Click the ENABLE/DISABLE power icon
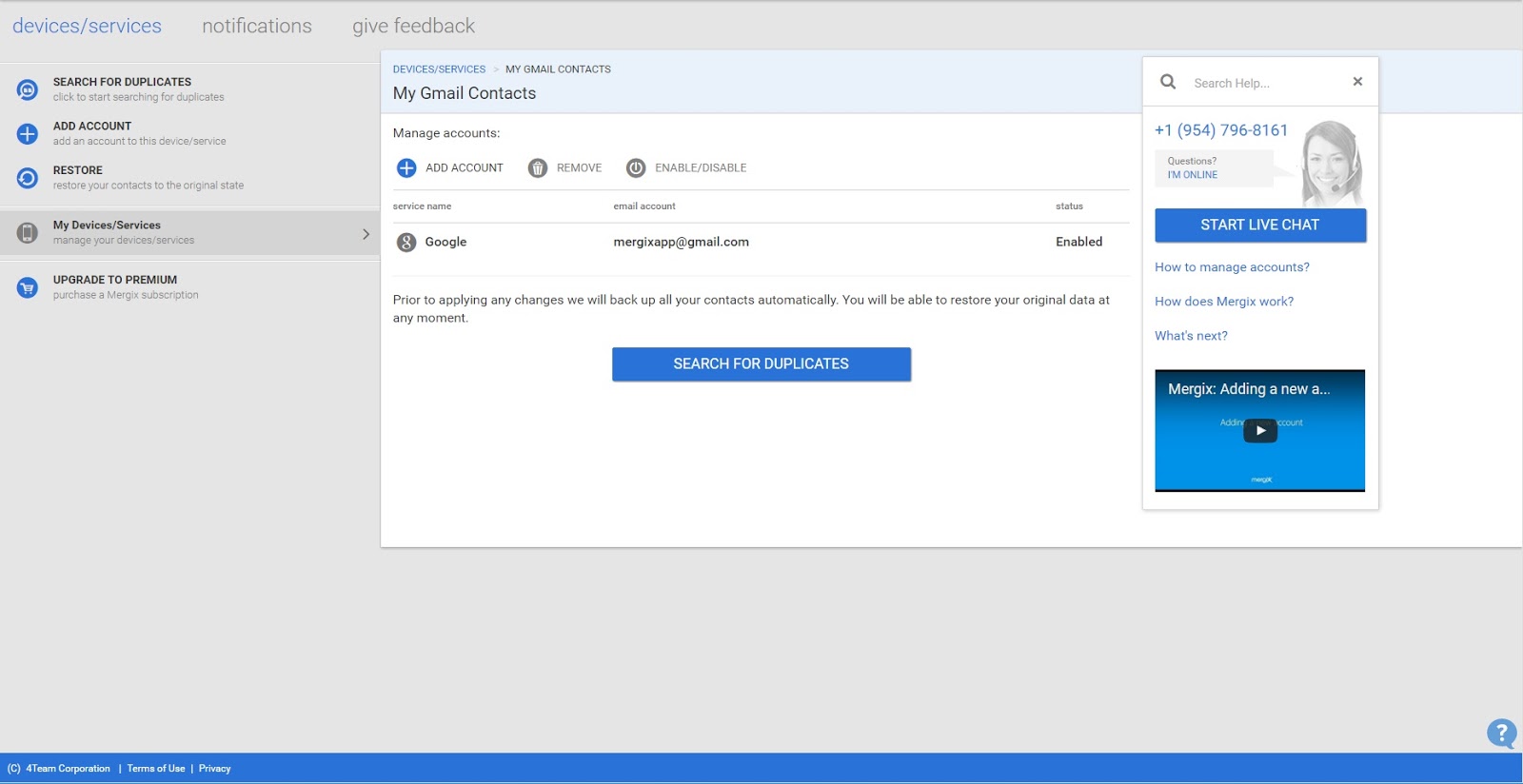 click(636, 168)
